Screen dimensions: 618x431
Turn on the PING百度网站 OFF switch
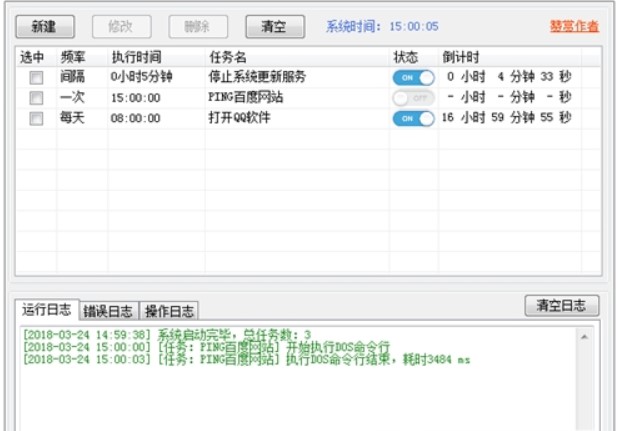pos(413,98)
